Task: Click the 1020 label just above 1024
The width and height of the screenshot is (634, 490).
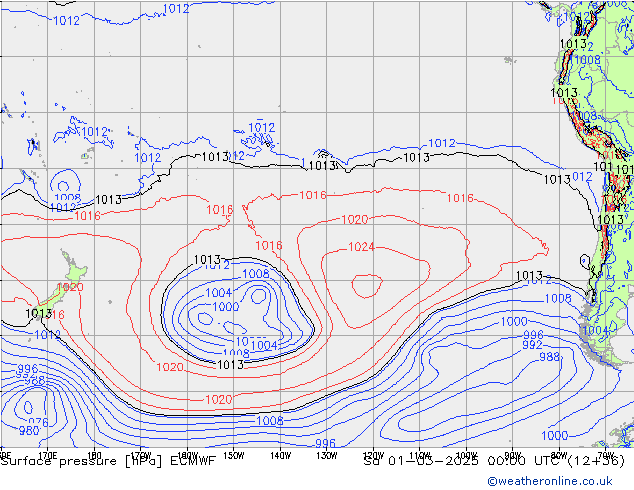Action: 355,220
